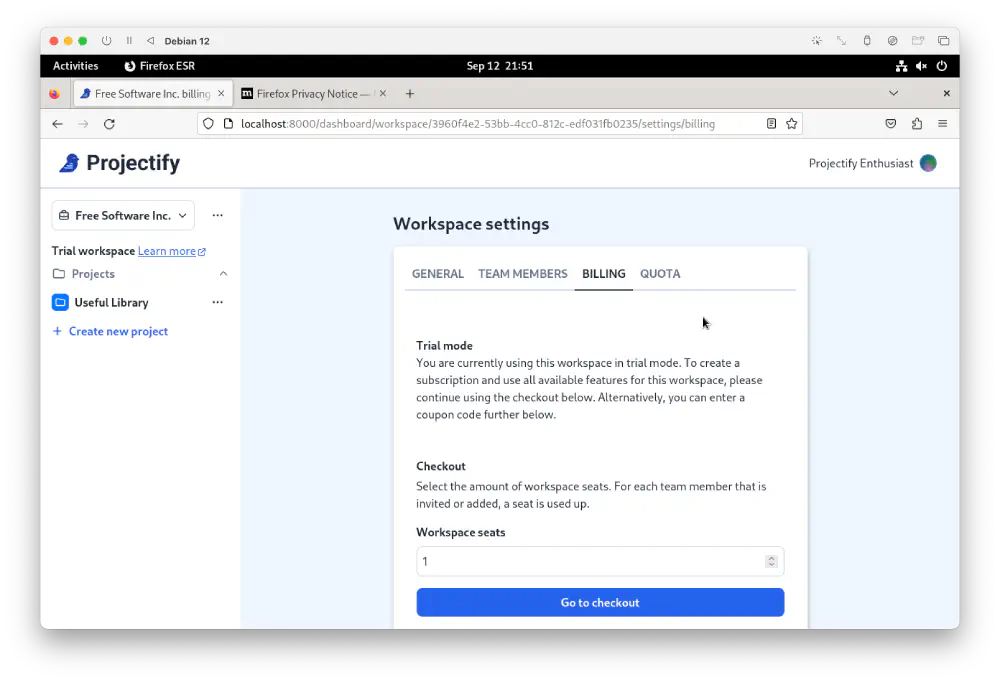This screenshot has height=682, width=1000.
Task: Click the VM windows overlay icon
Action: (x=943, y=41)
